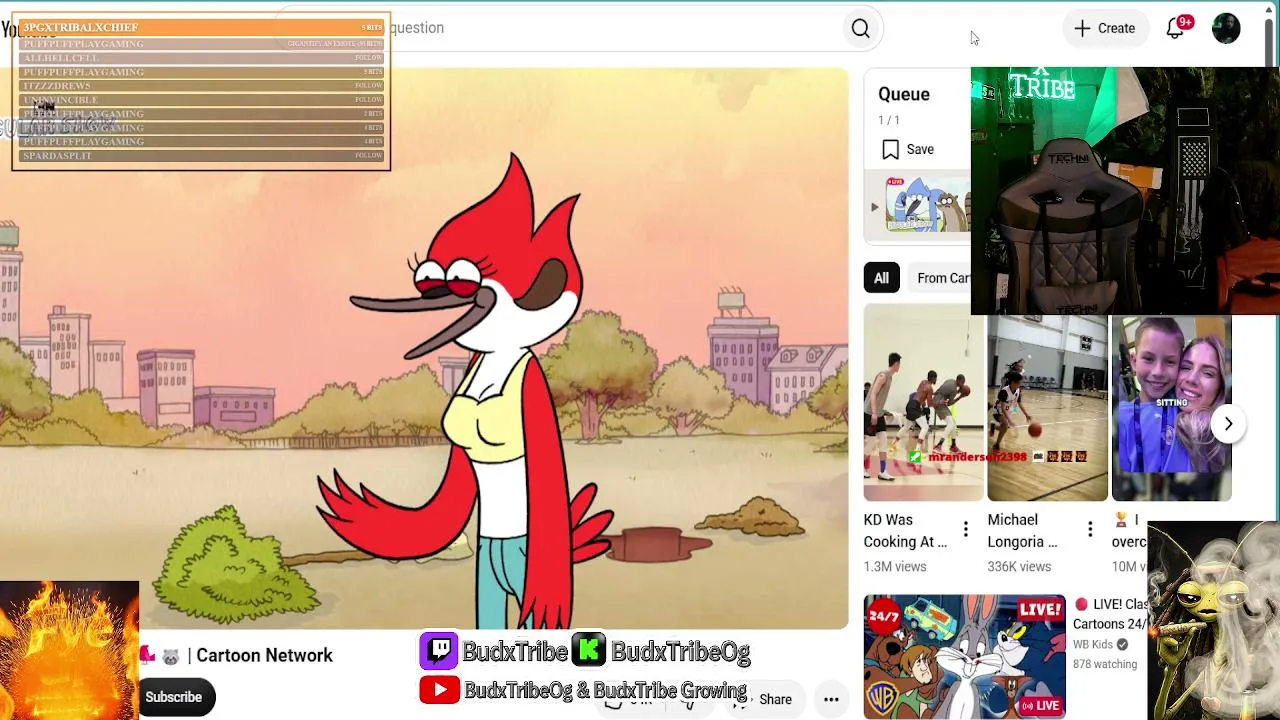Open the account avatar menu
The height and width of the screenshot is (720, 1280).
point(1226,28)
